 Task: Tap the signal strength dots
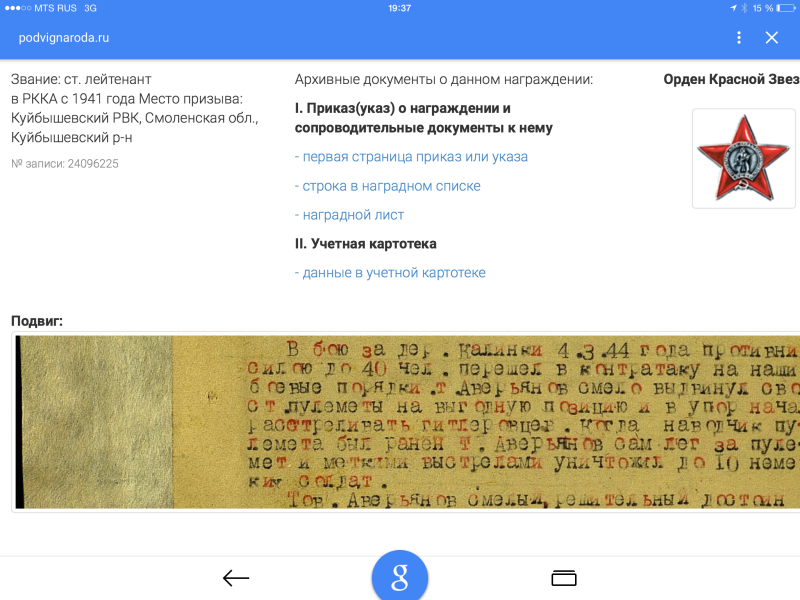18,8
